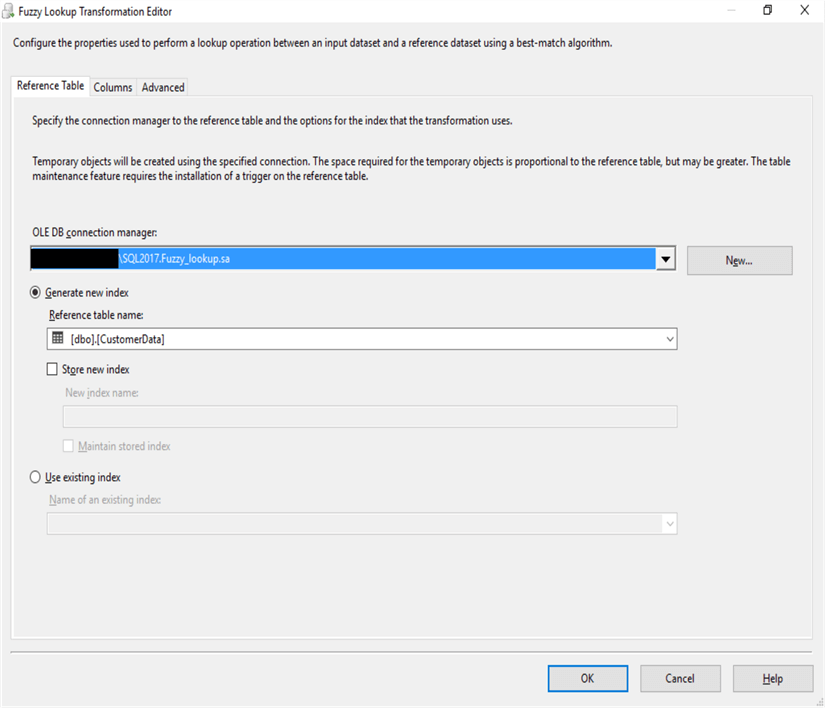Enable the Store new index checkbox
Viewport: 825px width, 708px height.
53,369
